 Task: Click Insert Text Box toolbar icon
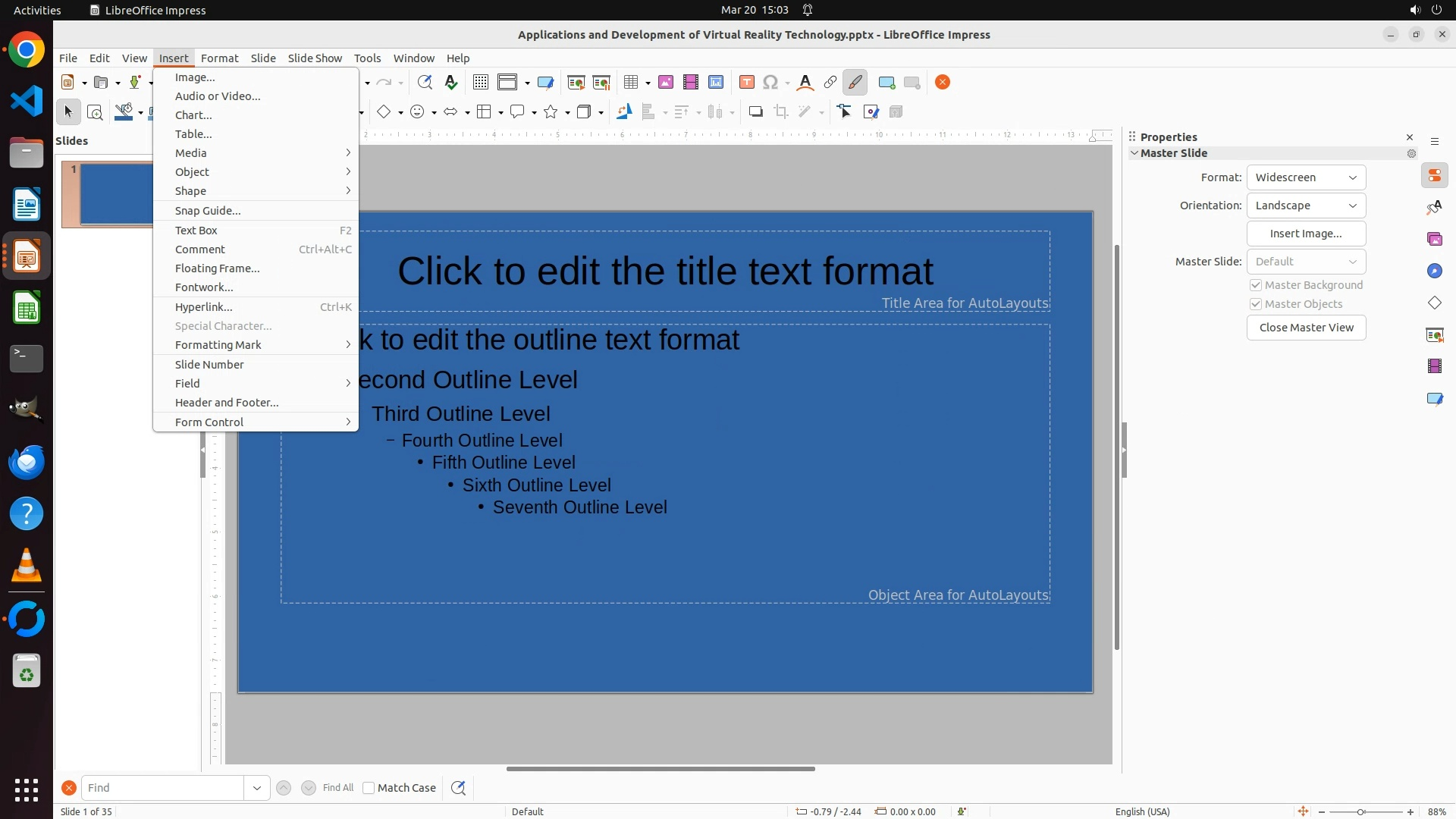[x=746, y=83]
